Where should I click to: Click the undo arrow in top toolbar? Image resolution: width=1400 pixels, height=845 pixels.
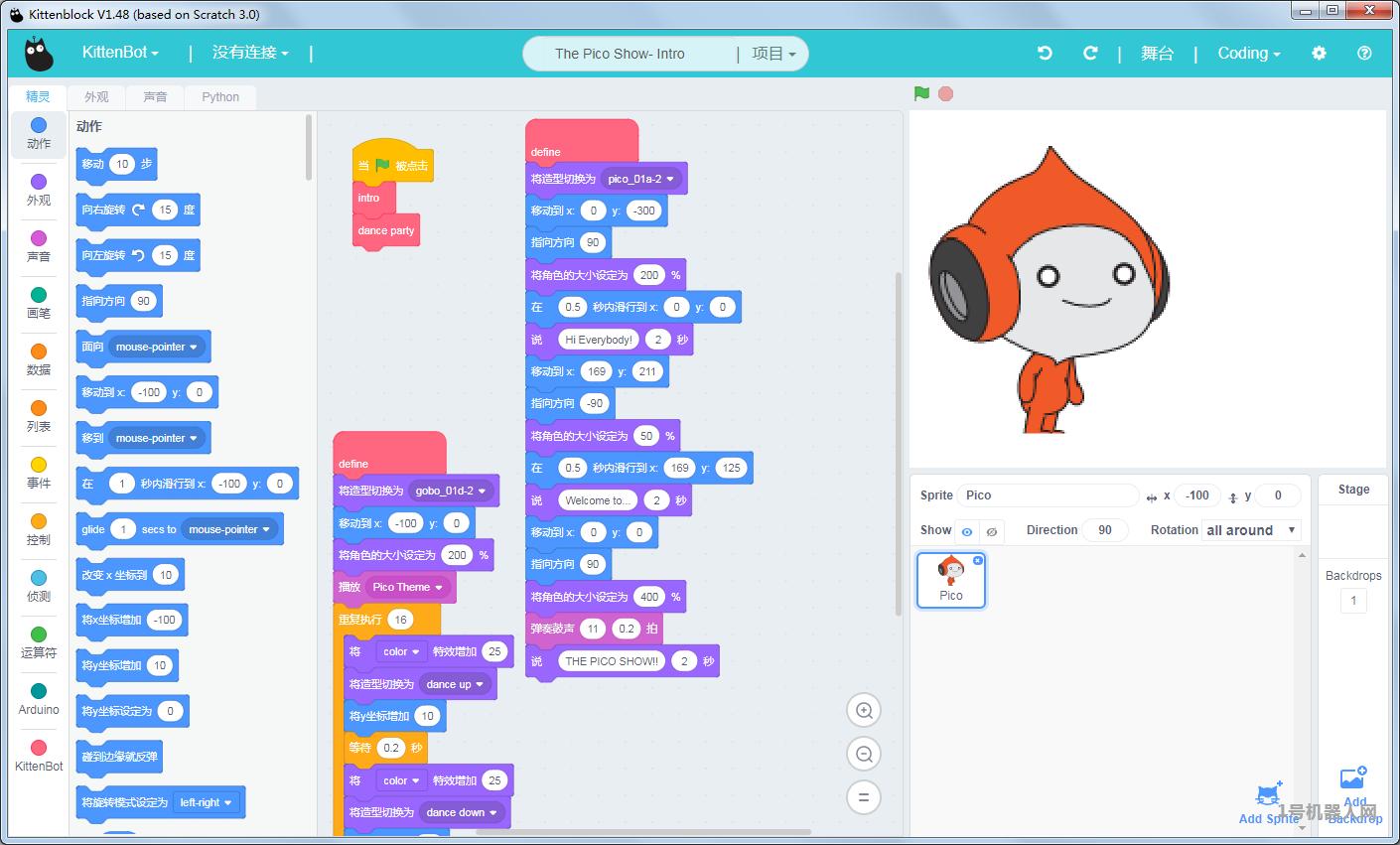pos(1045,54)
